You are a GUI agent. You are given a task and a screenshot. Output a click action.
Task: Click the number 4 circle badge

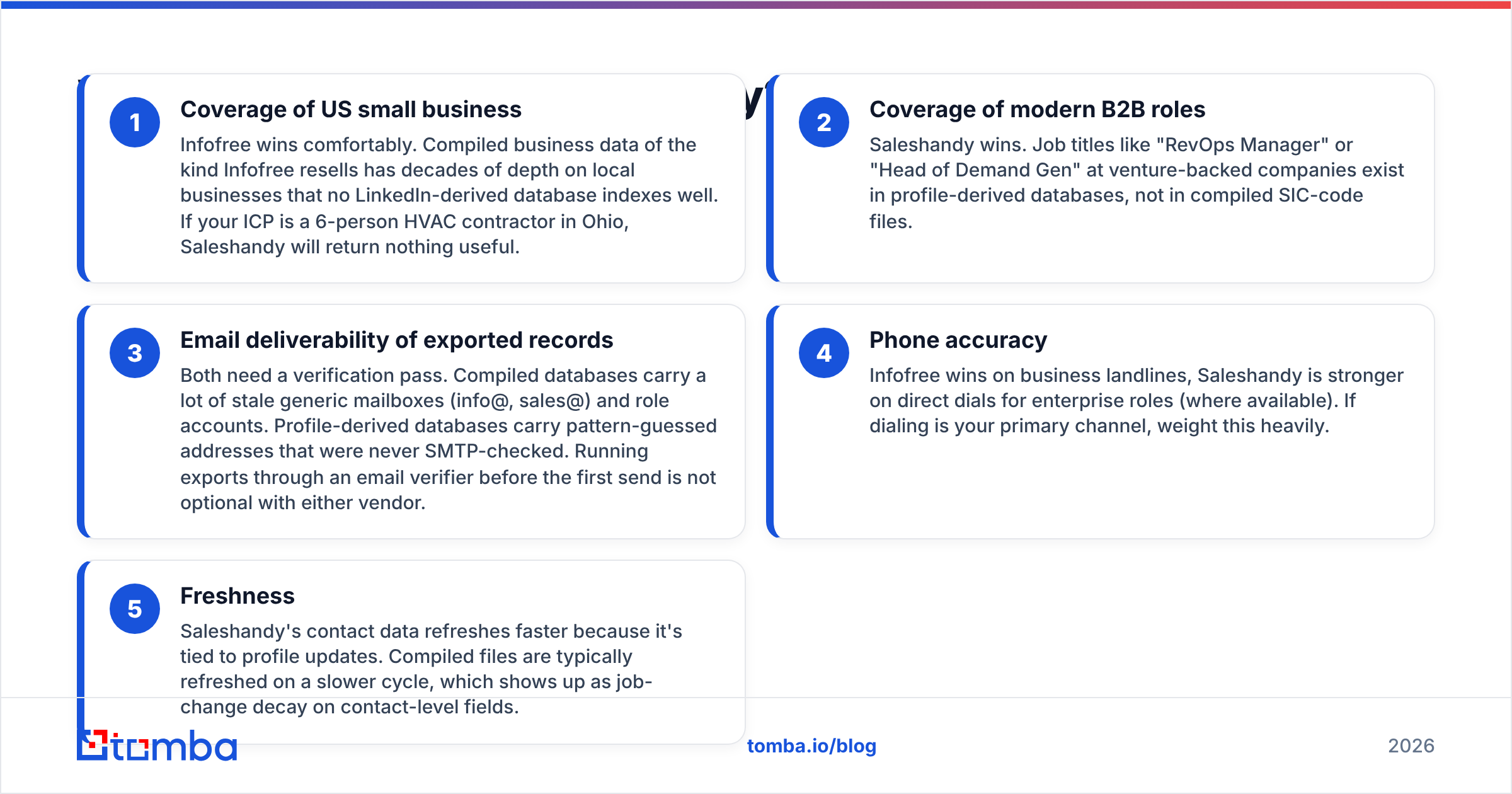click(824, 353)
